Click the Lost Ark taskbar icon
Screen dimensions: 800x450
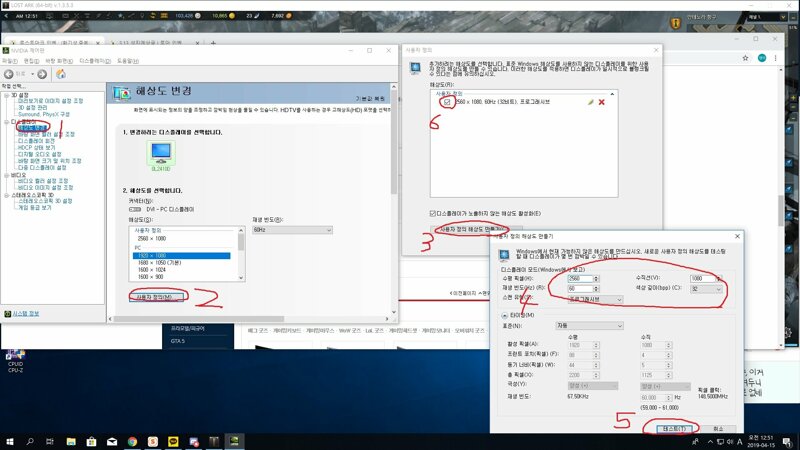click(x=214, y=441)
